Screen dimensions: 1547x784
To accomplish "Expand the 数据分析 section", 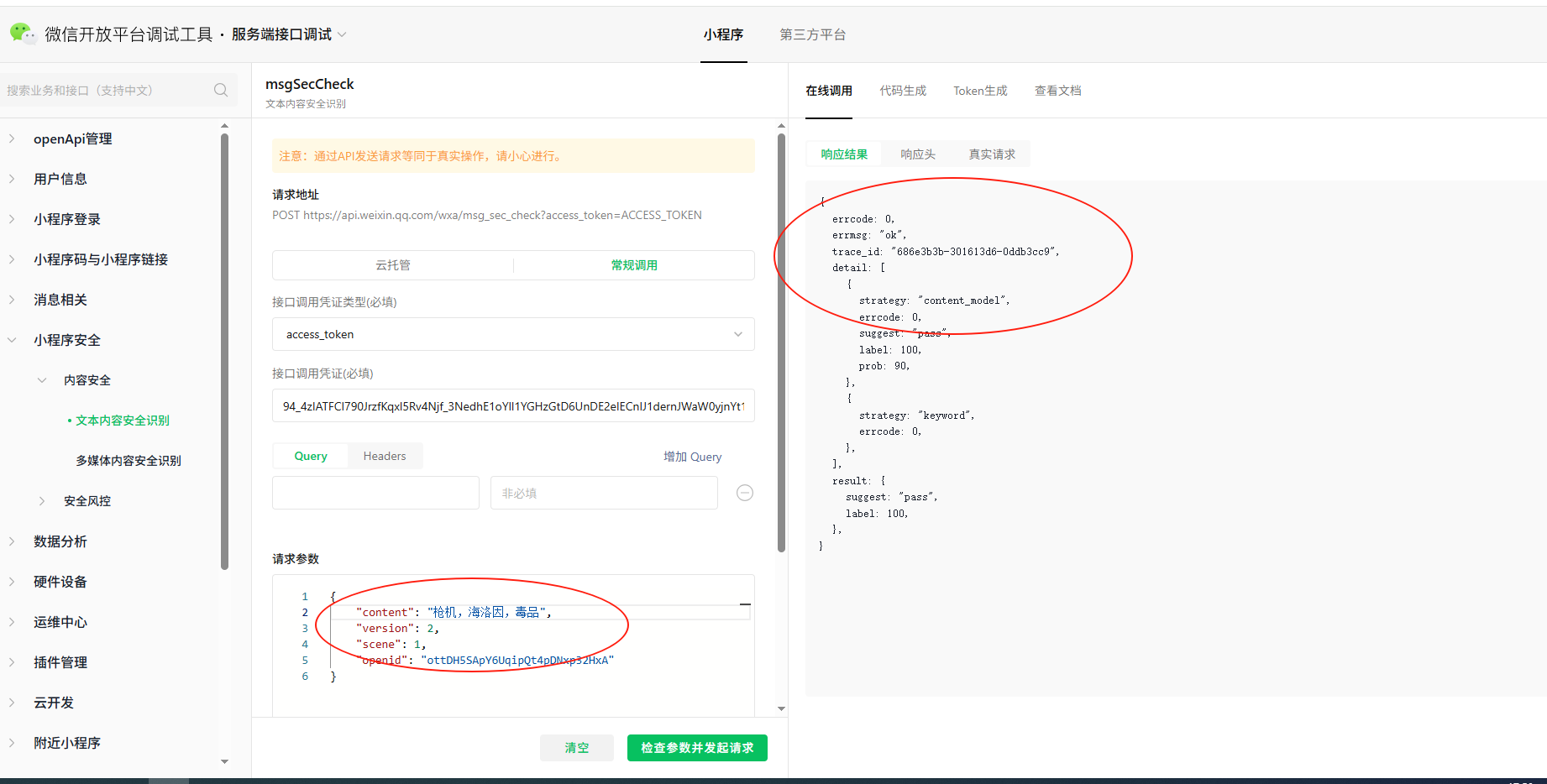I will tap(12, 541).
